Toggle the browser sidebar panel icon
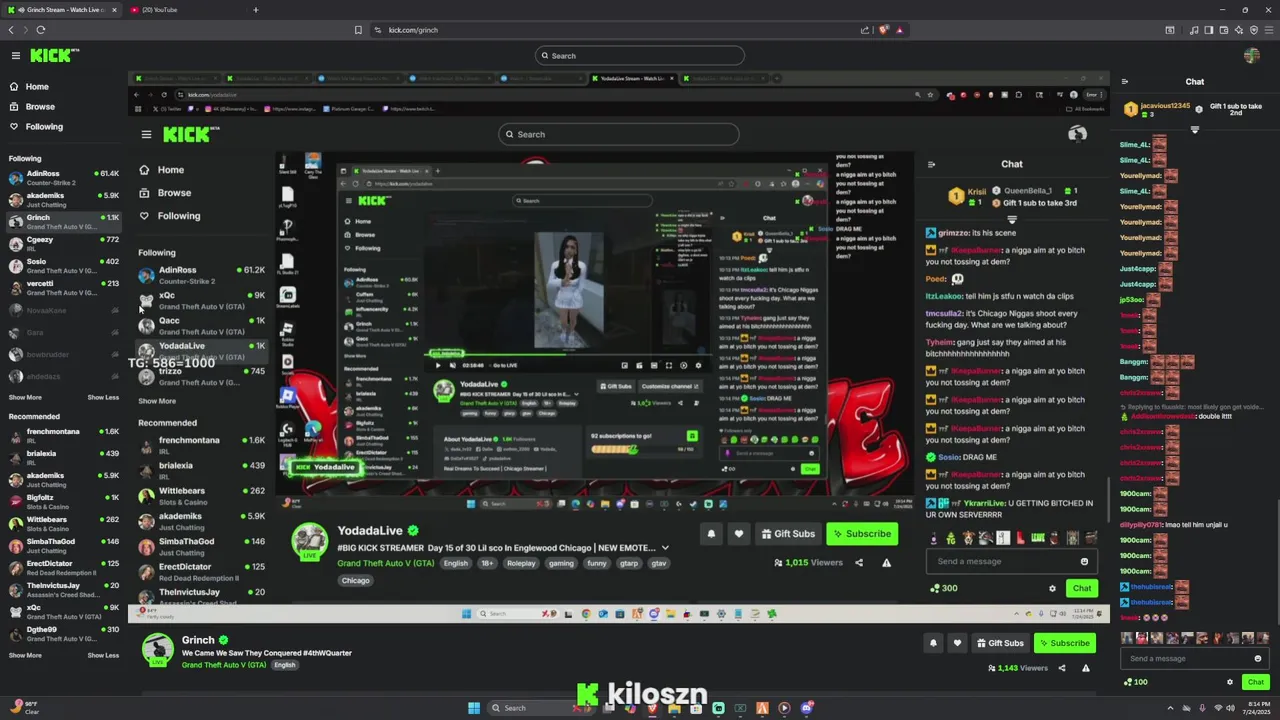This screenshot has width=1280, height=720. [1208, 30]
